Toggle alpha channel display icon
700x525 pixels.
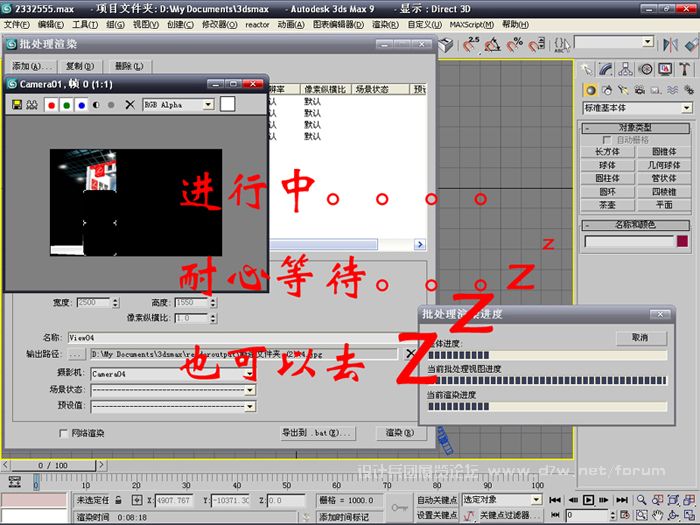click(96, 105)
